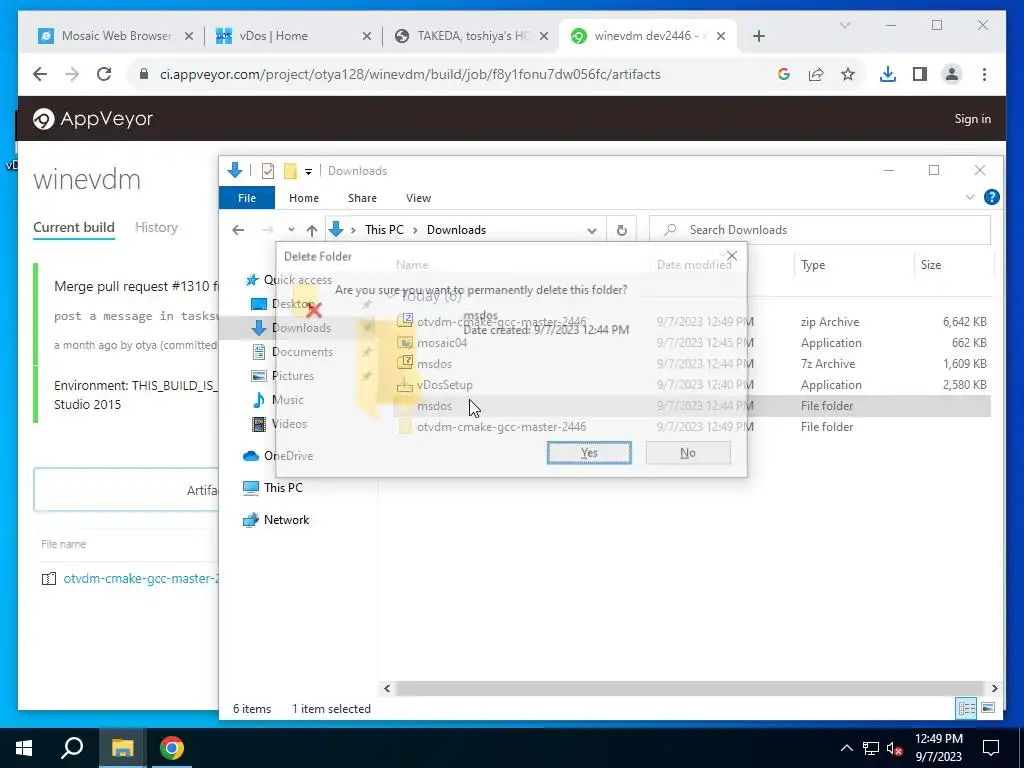Show hidden system tray icons
1024x768 pixels.
click(846, 748)
